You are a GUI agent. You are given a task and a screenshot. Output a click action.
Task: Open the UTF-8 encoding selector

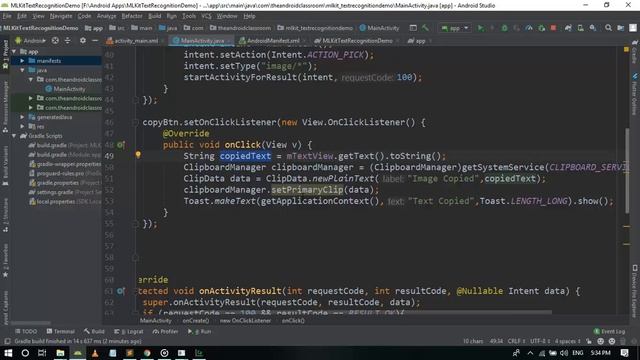coord(540,341)
